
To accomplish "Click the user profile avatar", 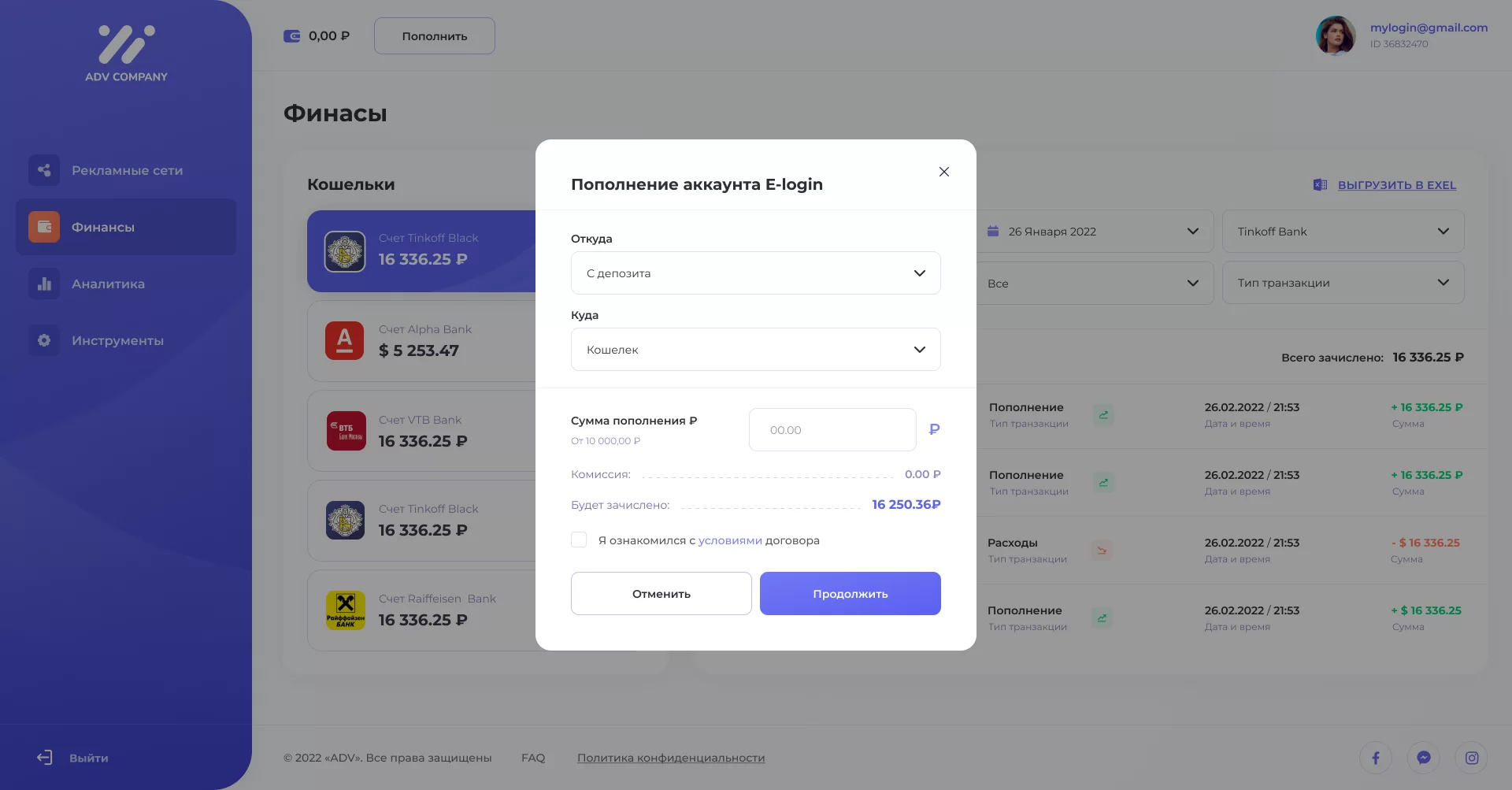I will tap(1336, 35).
